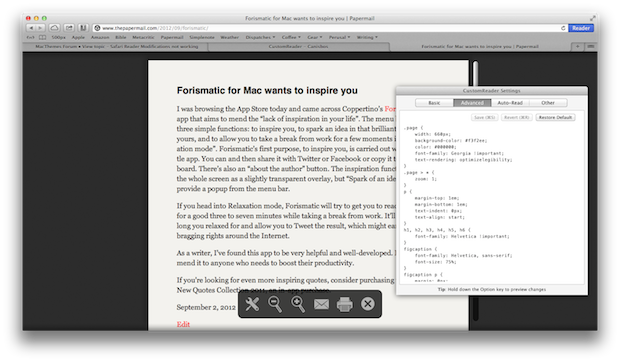Screen dimensions: 620x362
Task: Open the red Edit link below article
Action: pos(183,324)
